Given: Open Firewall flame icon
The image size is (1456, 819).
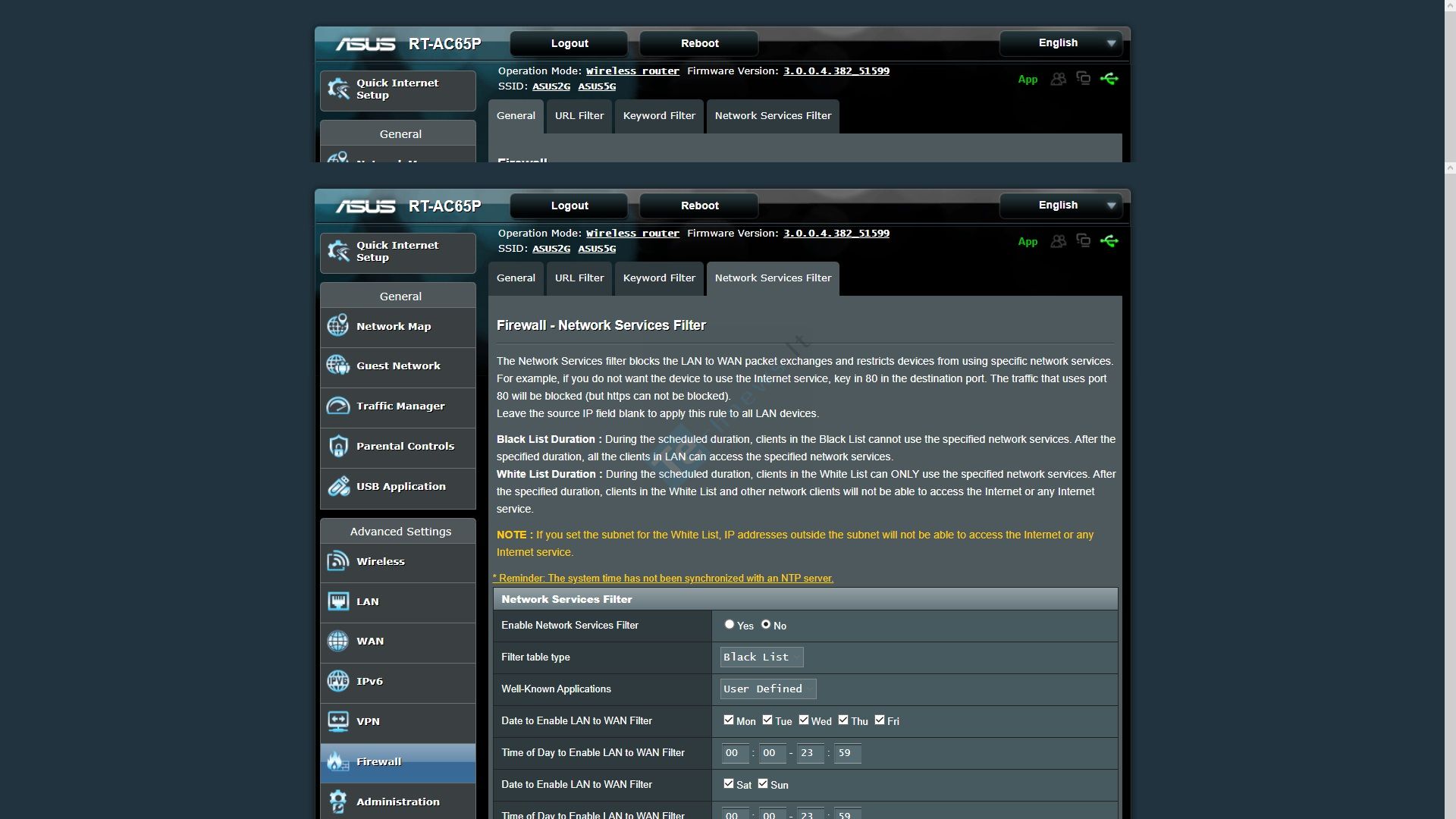Looking at the screenshot, I should pyautogui.click(x=337, y=761).
